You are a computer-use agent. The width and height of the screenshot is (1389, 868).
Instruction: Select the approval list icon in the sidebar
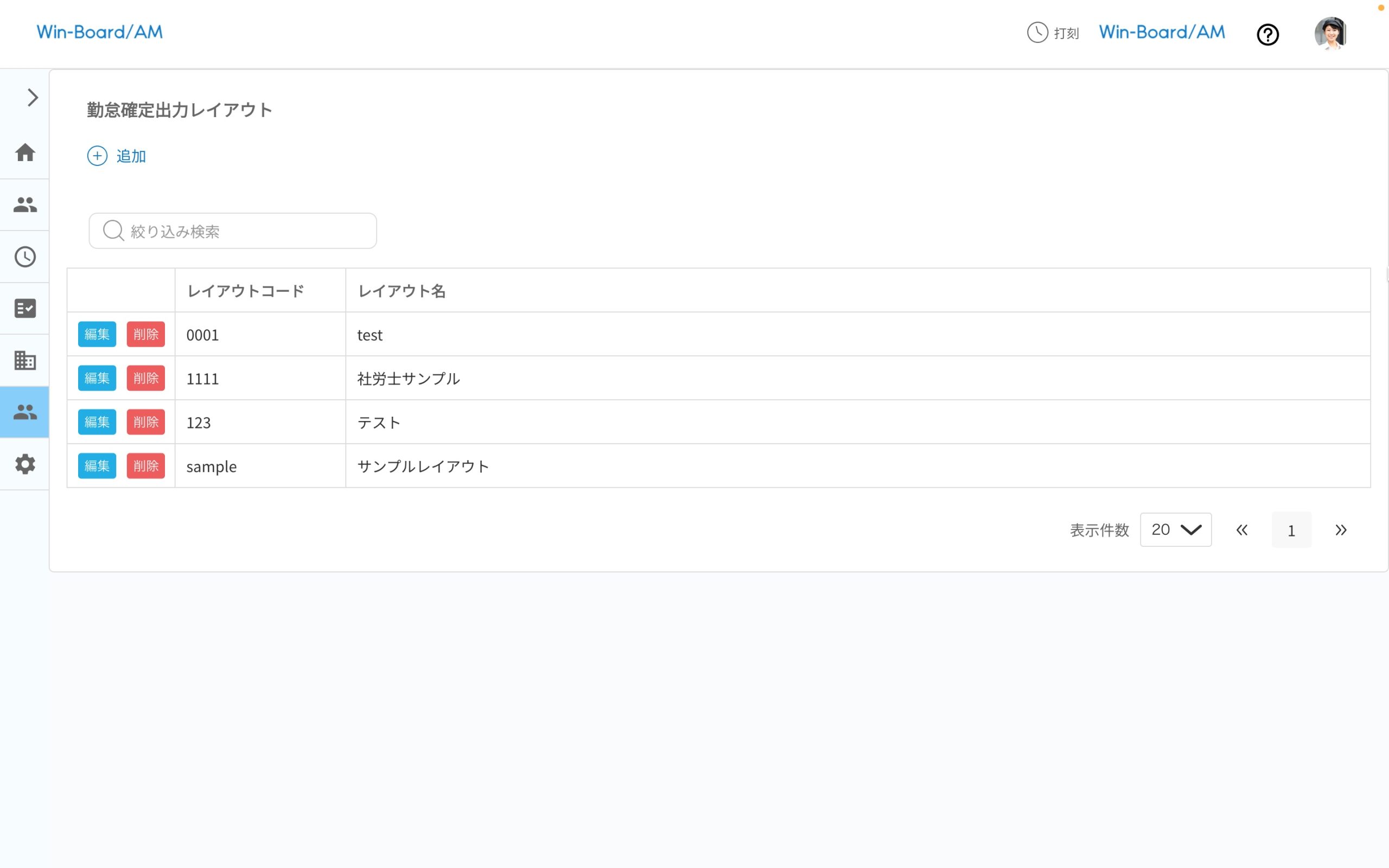[x=24, y=308]
